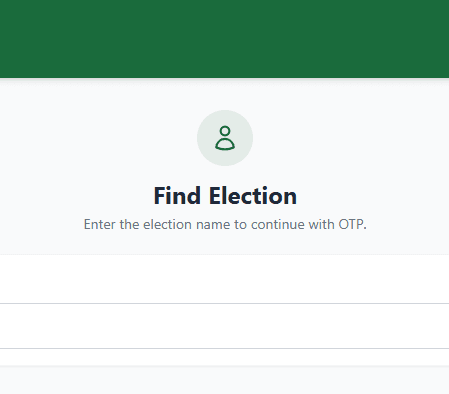
Task: Click the pale circular avatar badge
Action: [225, 138]
